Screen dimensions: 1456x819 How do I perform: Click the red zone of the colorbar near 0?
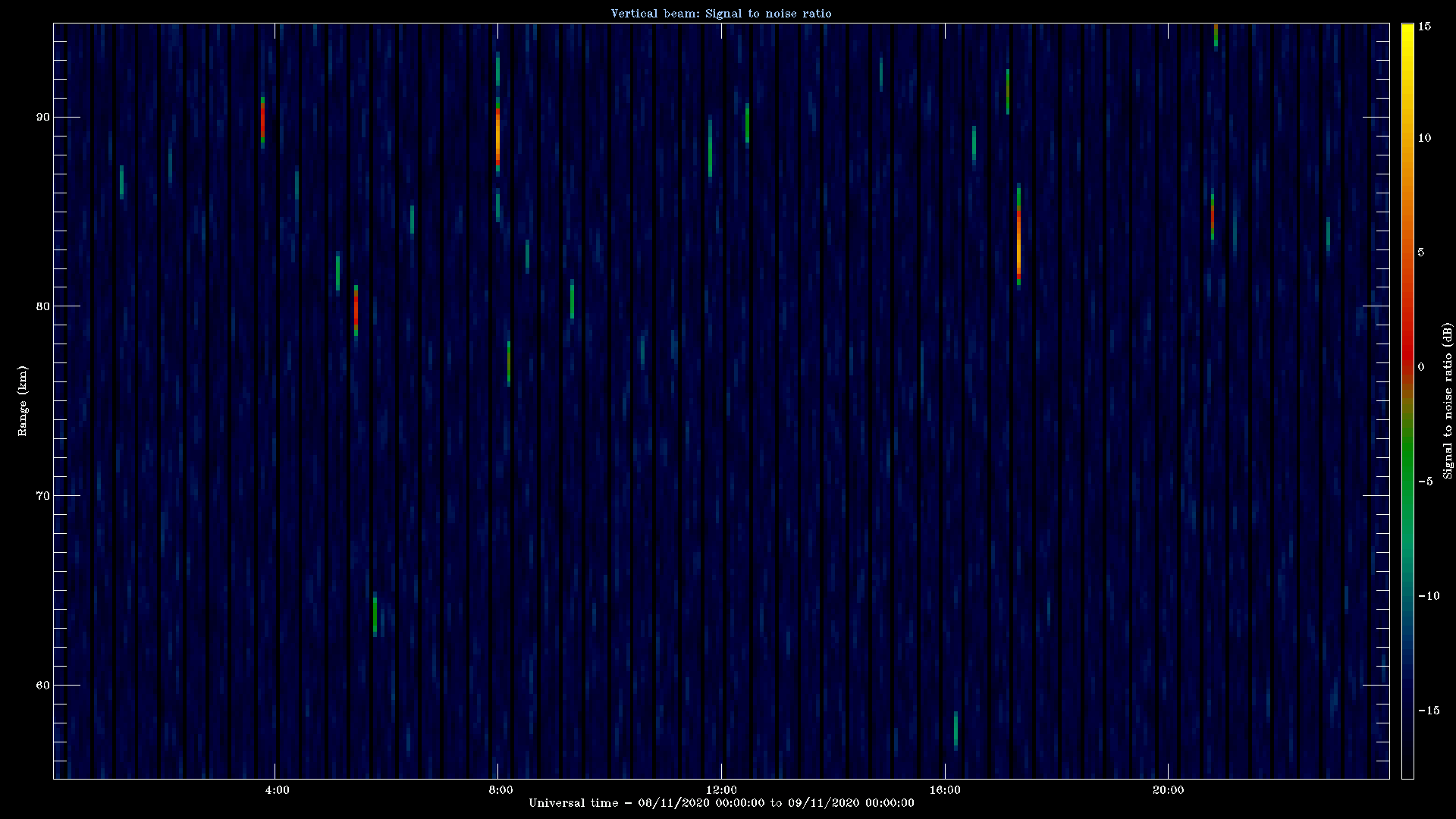pos(1407,356)
